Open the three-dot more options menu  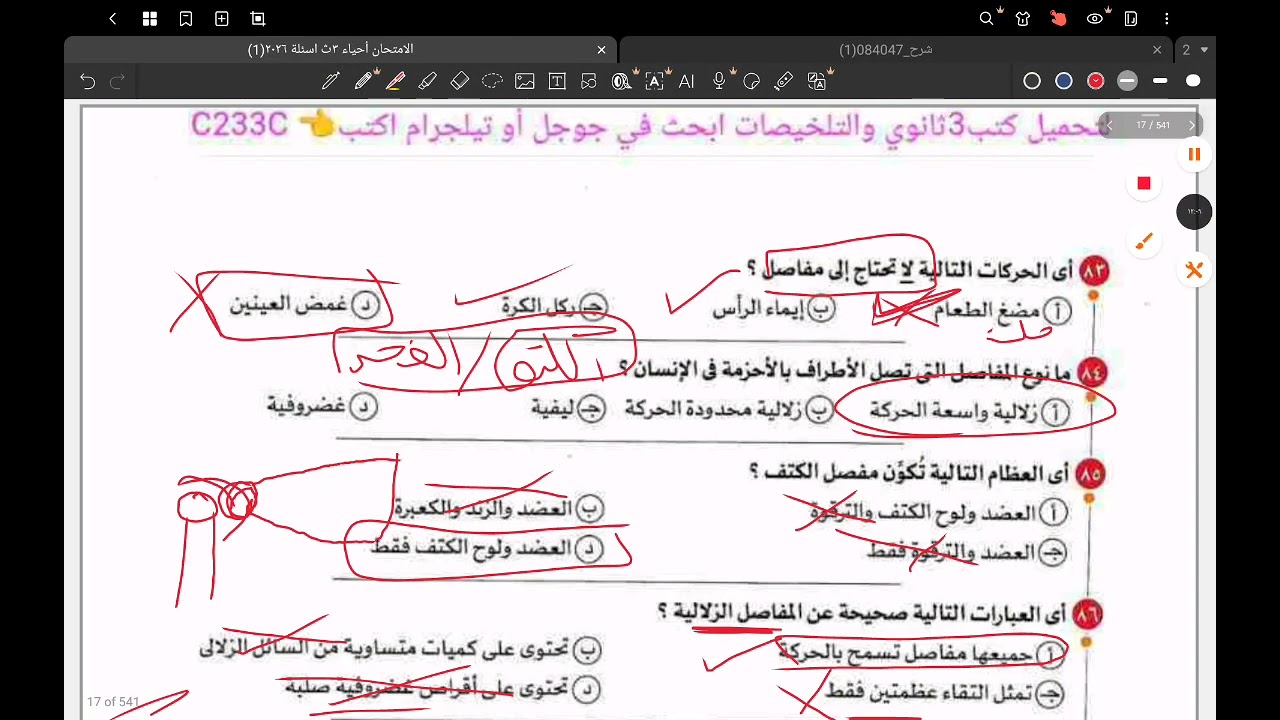1167,19
